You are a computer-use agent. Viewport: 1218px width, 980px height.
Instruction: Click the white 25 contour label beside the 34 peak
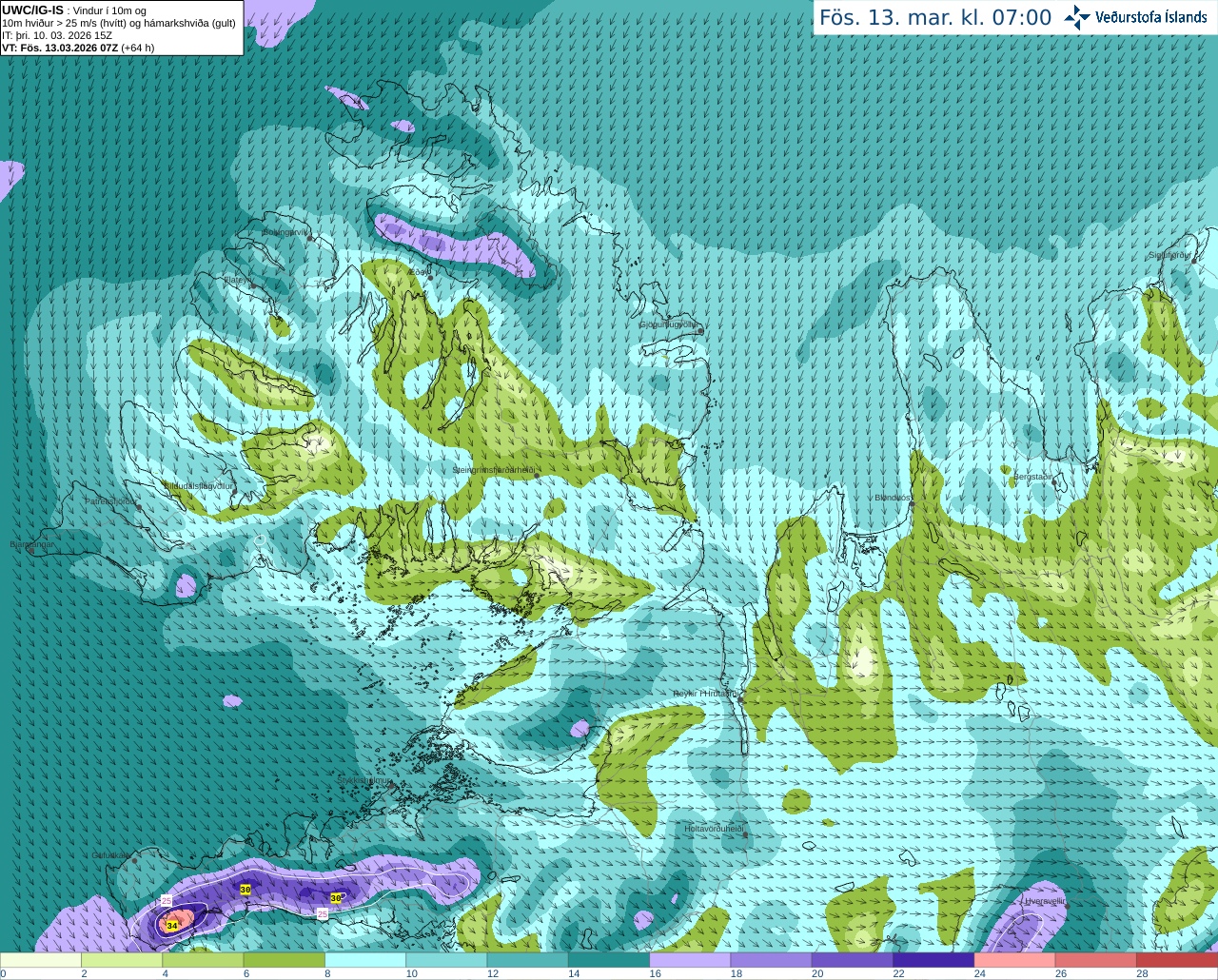coord(167,900)
